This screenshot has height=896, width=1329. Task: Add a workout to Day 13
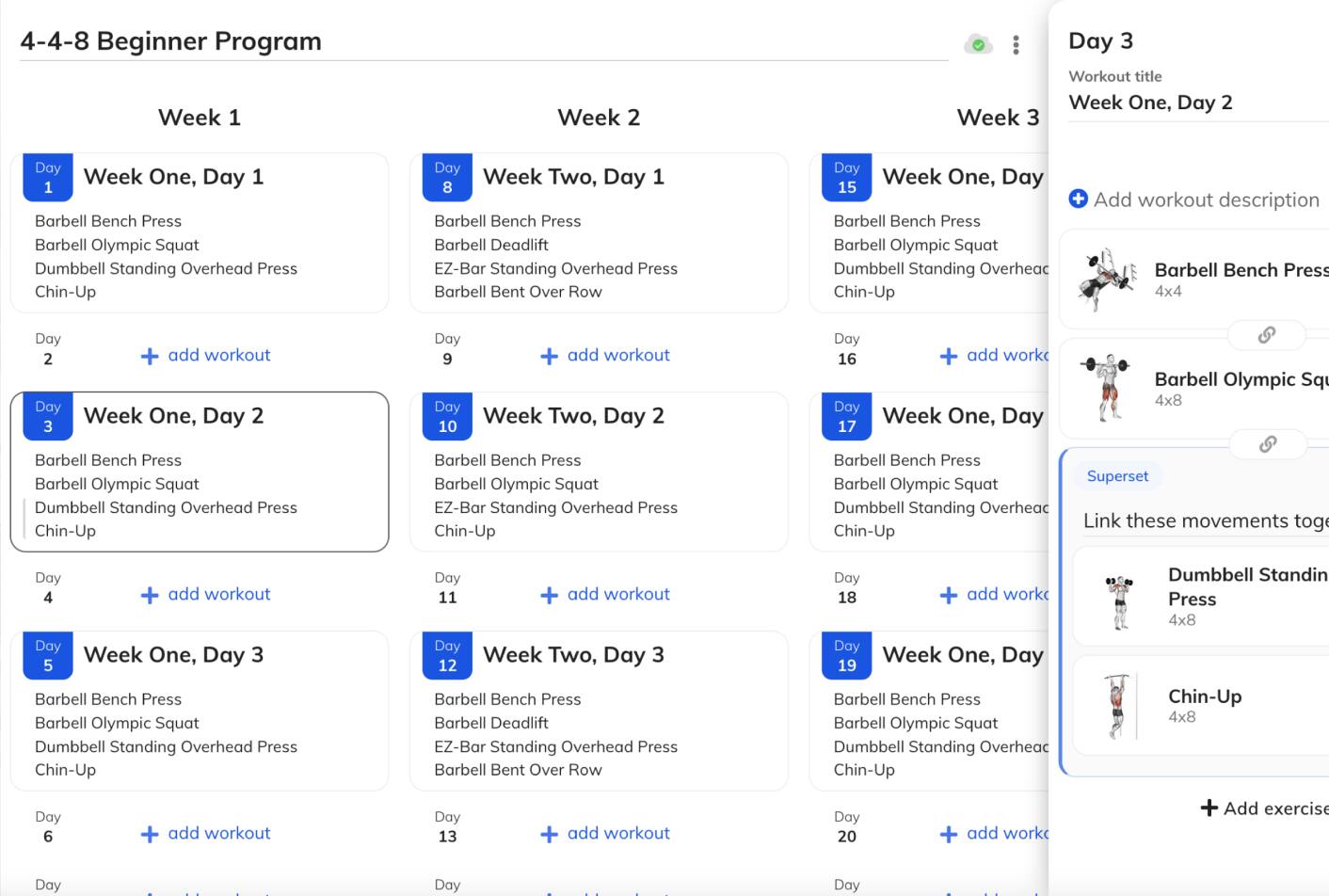605,833
